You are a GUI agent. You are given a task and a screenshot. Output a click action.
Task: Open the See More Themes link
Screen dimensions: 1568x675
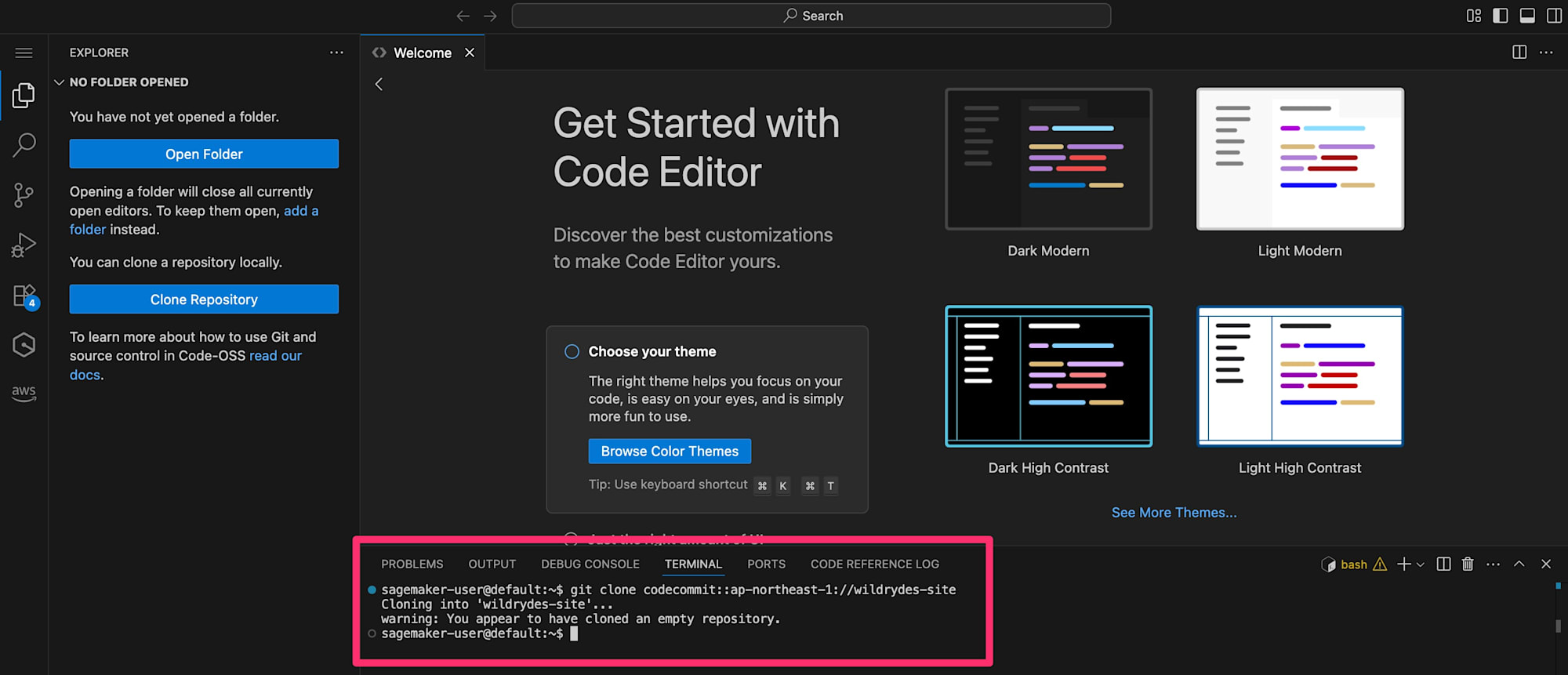pos(1174,513)
